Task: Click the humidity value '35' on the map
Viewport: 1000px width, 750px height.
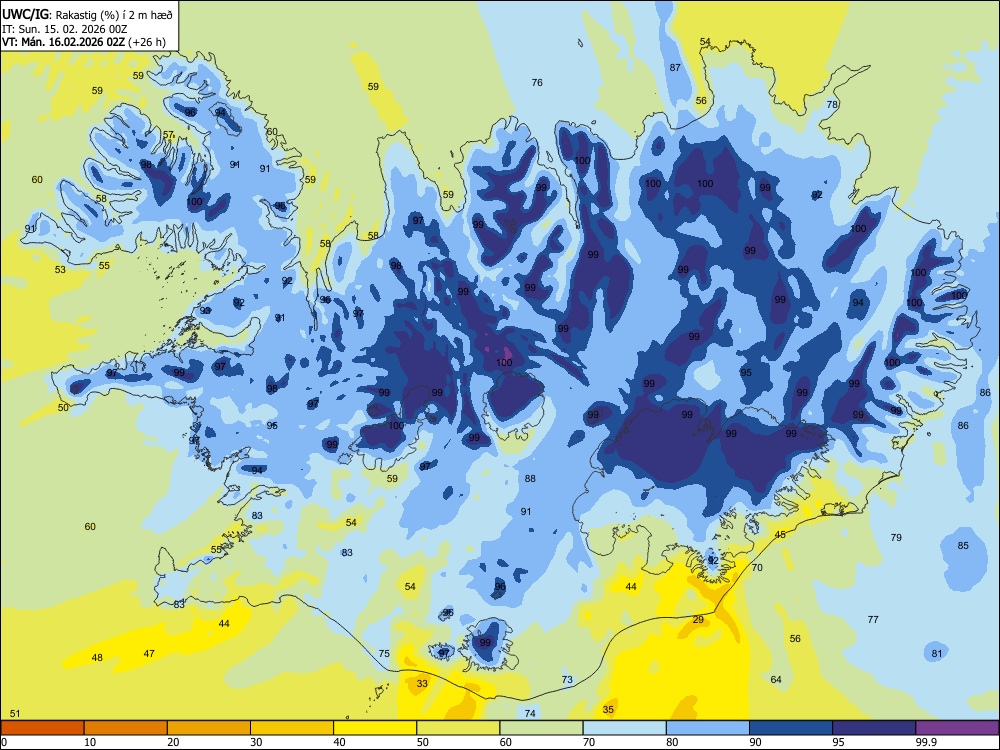Action: [x=608, y=709]
